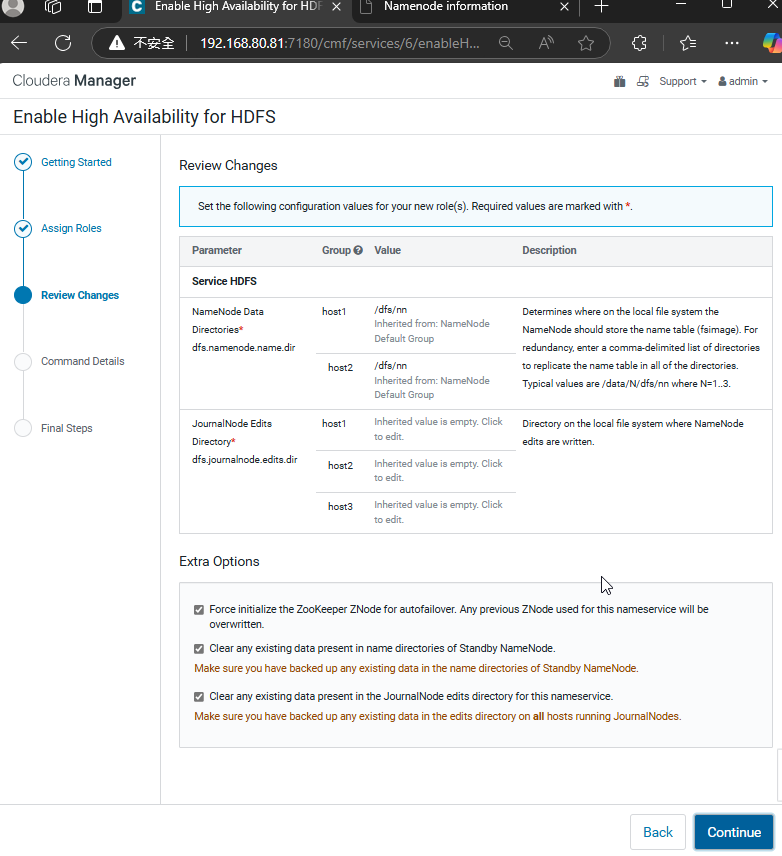The image size is (782, 856).
Task: Reload the page with the refresh icon
Action: [x=63, y=43]
